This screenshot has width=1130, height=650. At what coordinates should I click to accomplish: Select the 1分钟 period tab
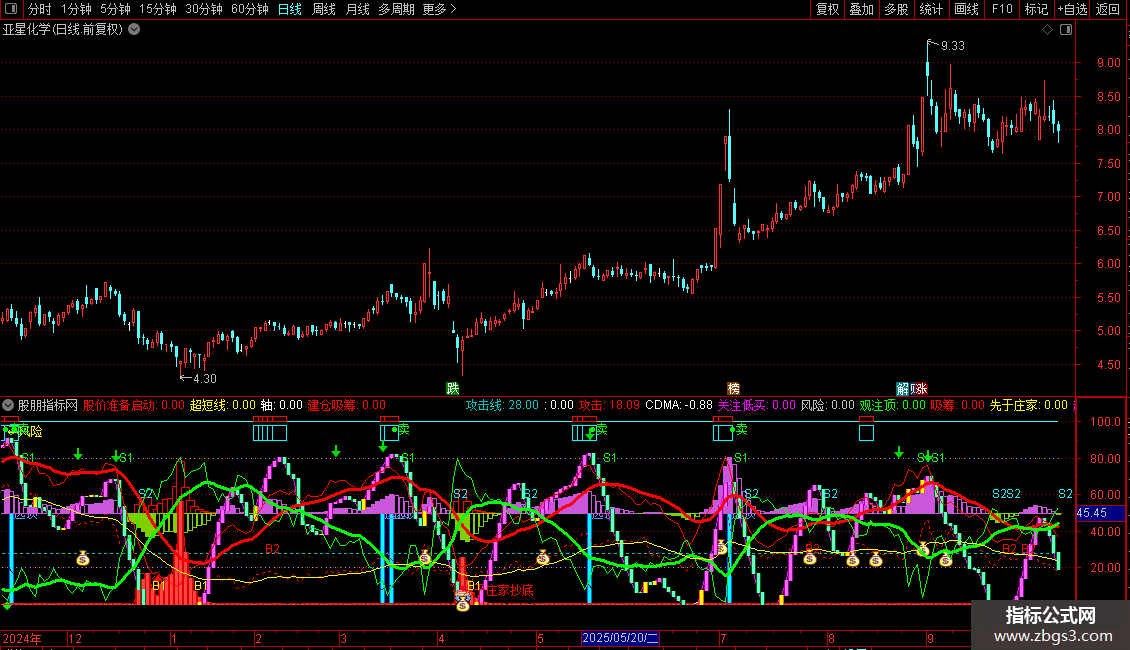[76, 9]
